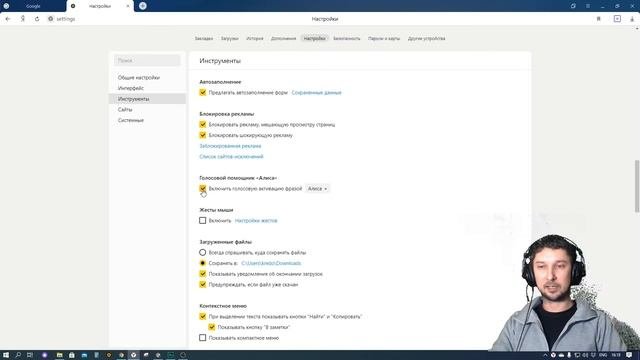This screenshot has width=640, height=360.
Task: Open the boxed toolbar icon beside downloads
Action: [x=617, y=19]
